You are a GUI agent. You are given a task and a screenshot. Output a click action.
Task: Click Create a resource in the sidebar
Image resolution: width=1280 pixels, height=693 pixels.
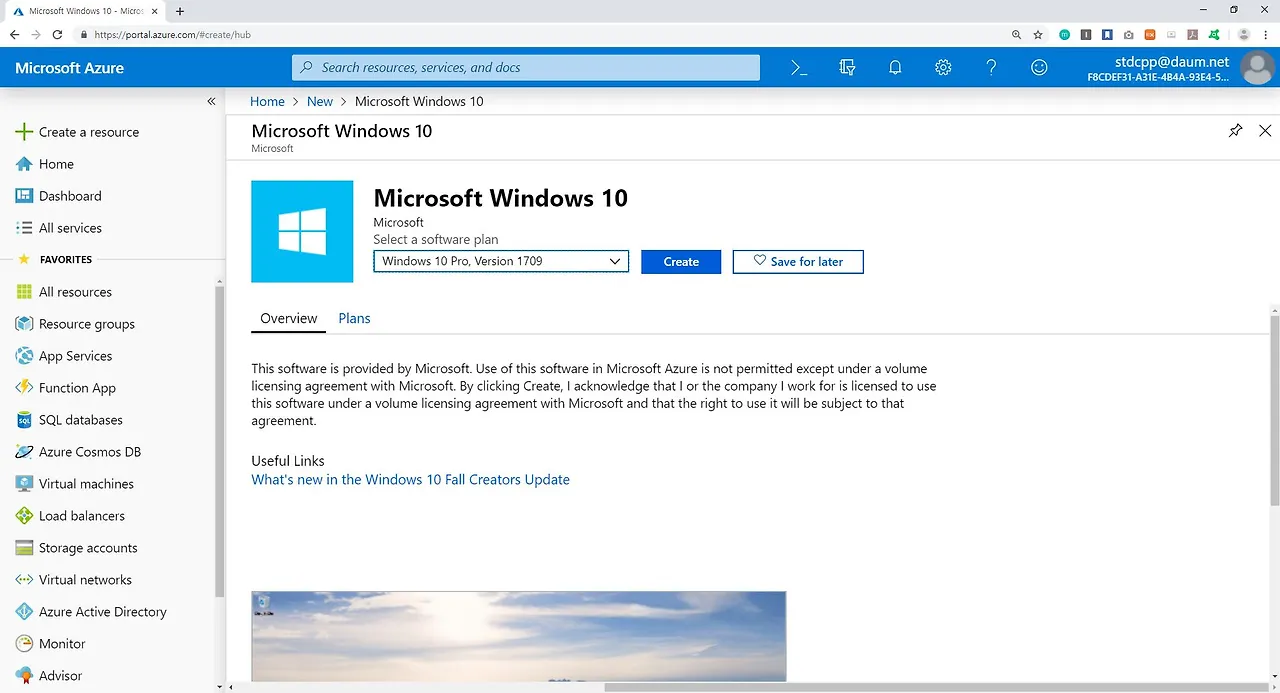[x=77, y=132]
